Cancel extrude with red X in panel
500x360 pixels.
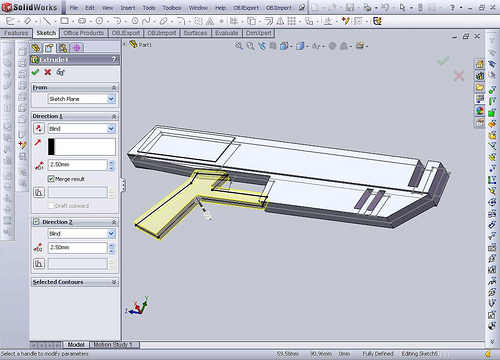coord(48,72)
